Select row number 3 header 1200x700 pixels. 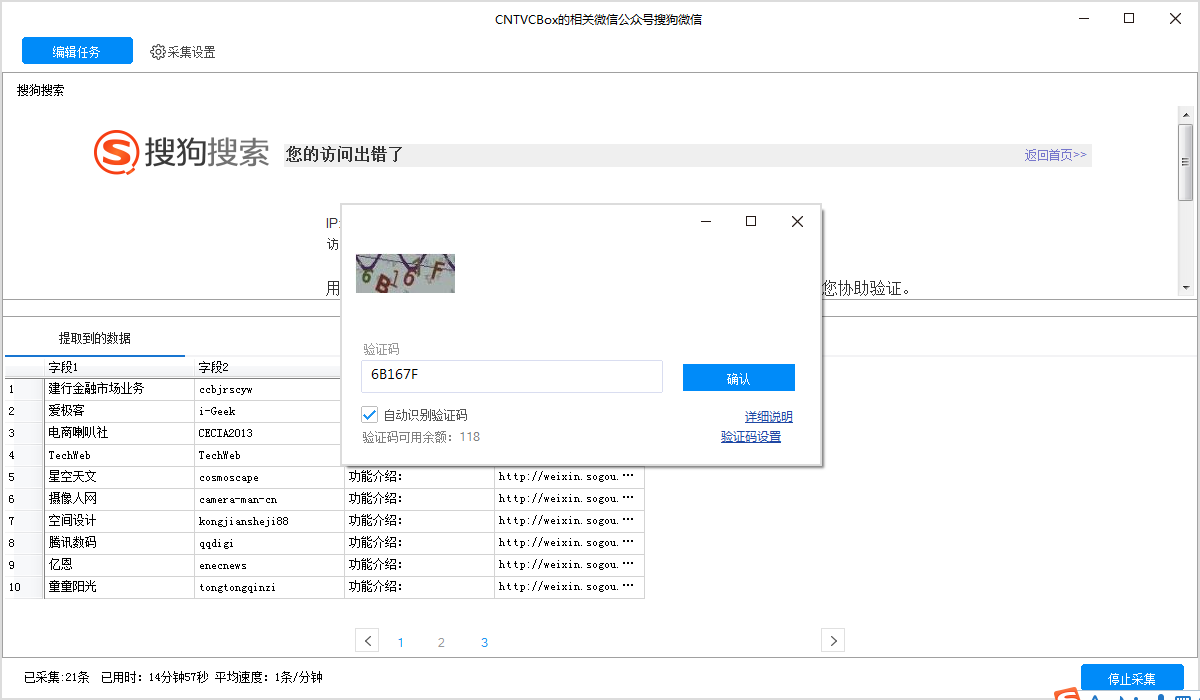click(x=24, y=432)
